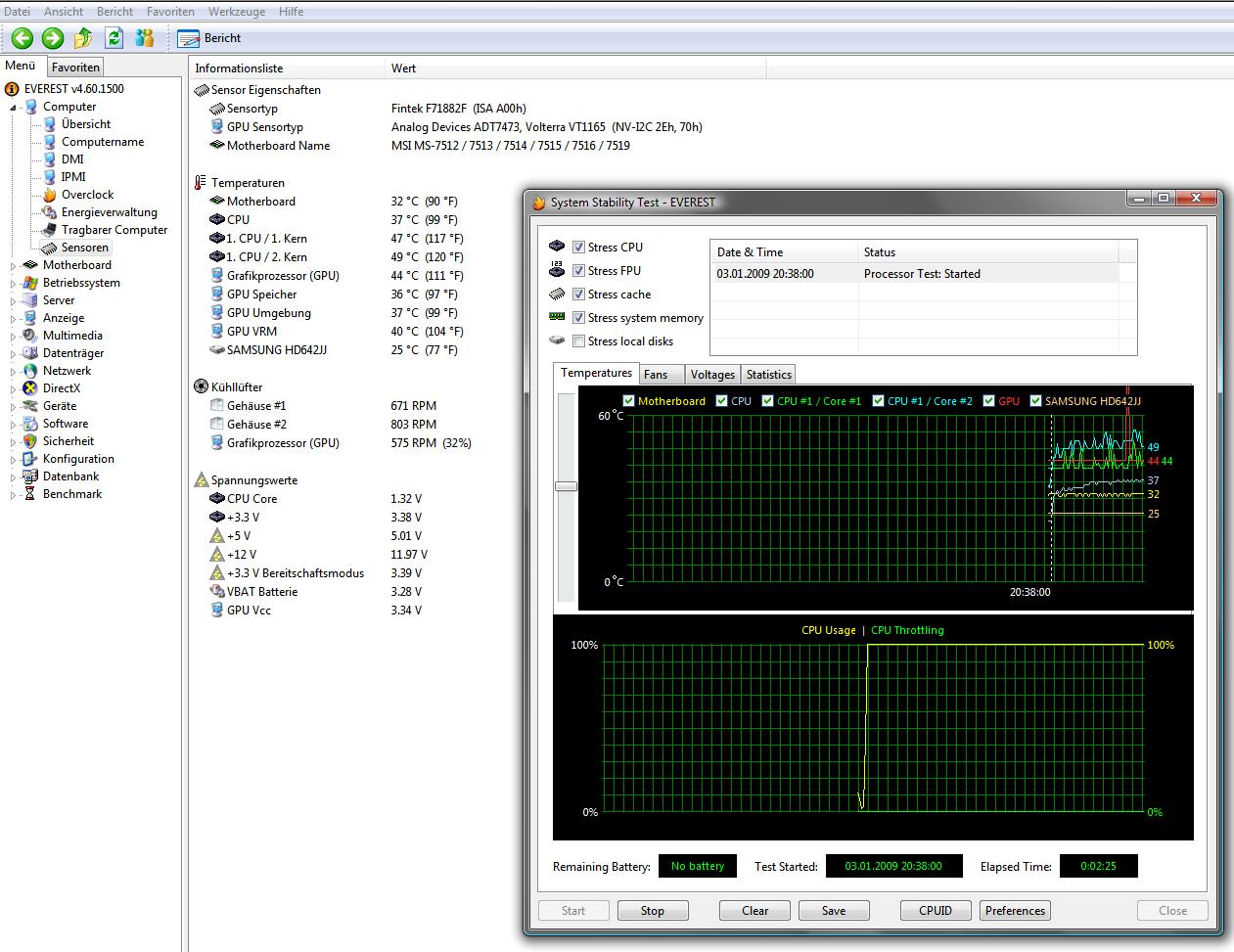Click the users icon in toolbar
The height and width of the screenshot is (952, 1234).
145,38
